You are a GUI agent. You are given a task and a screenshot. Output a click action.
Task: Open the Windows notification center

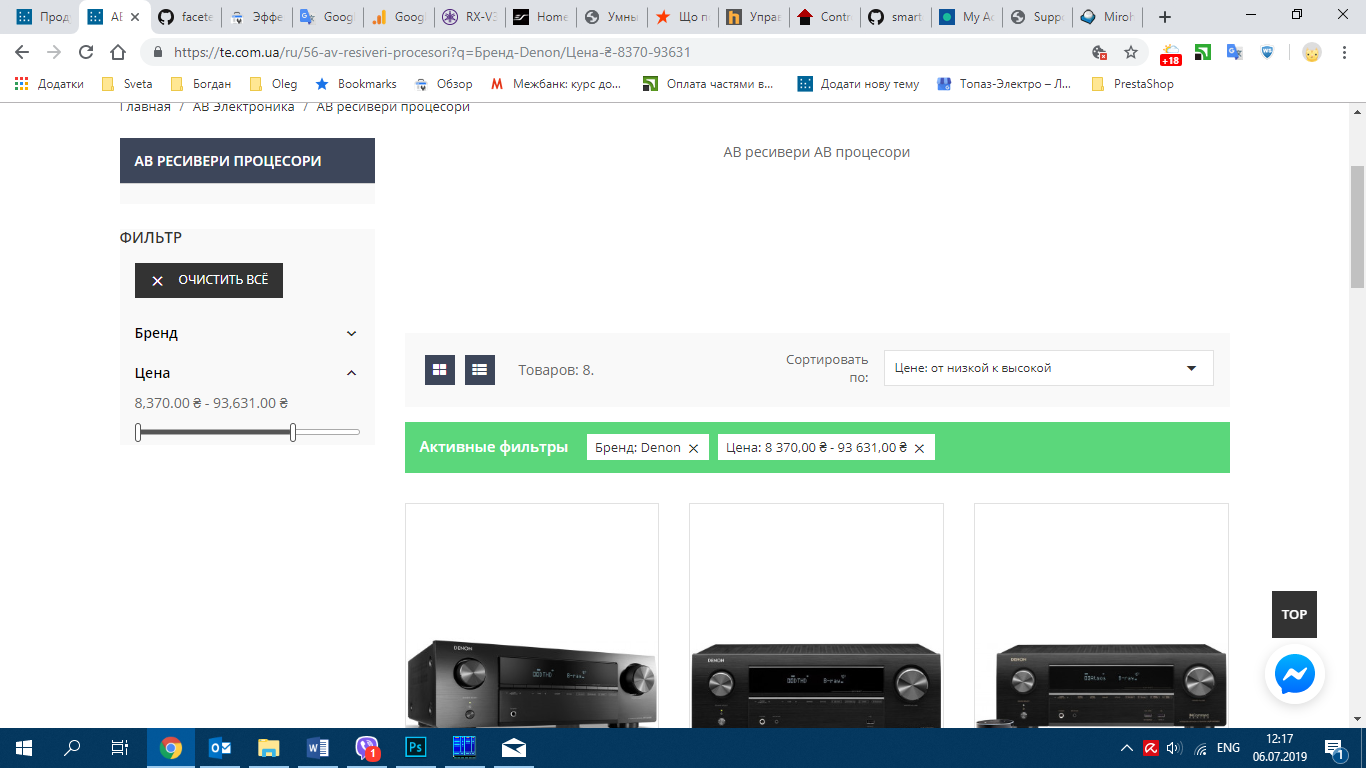1334,748
